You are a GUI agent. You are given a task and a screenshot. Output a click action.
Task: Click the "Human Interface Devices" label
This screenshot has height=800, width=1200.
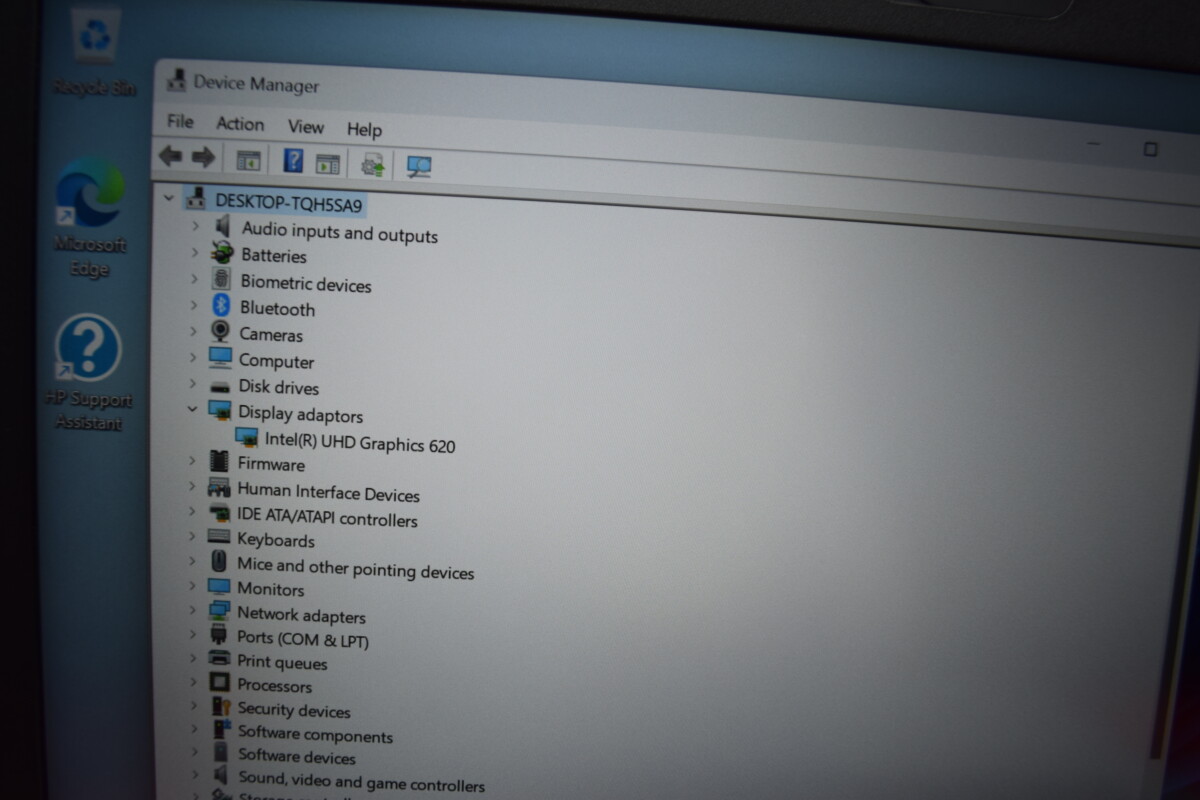[x=328, y=492]
